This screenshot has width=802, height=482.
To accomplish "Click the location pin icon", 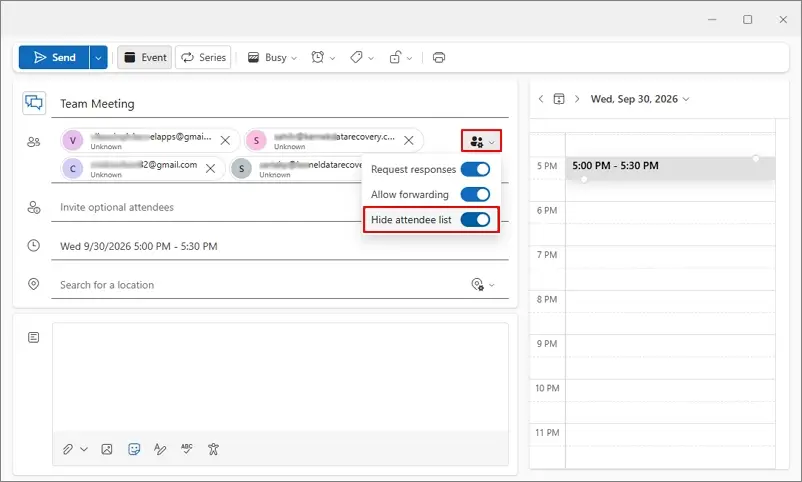I will tap(34, 284).
